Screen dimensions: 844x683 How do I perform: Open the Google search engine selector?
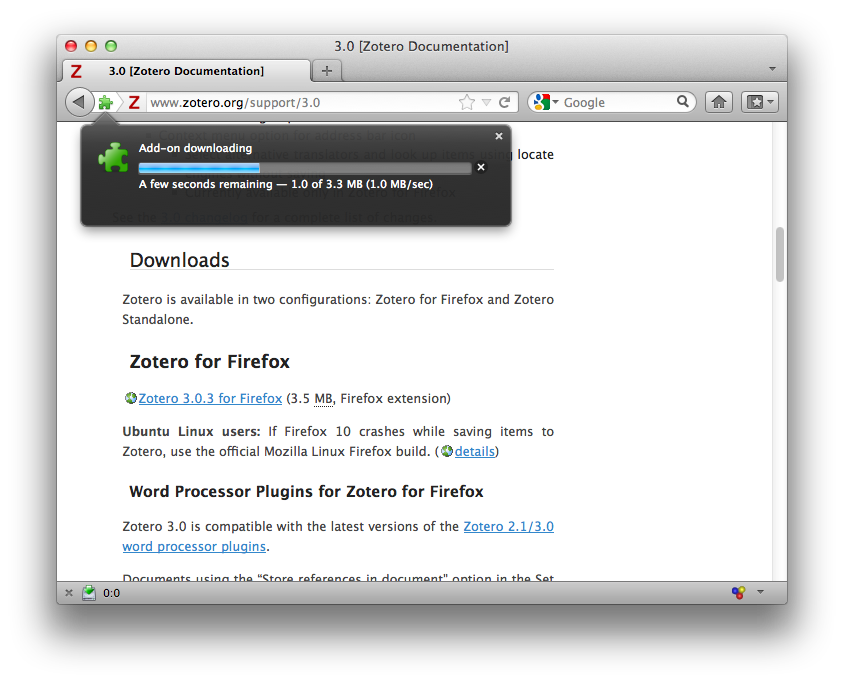pyautogui.click(x=546, y=102)
